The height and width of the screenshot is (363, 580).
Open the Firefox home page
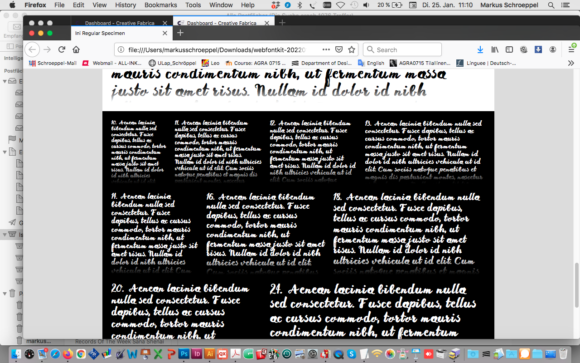click(x=76, y=50)
